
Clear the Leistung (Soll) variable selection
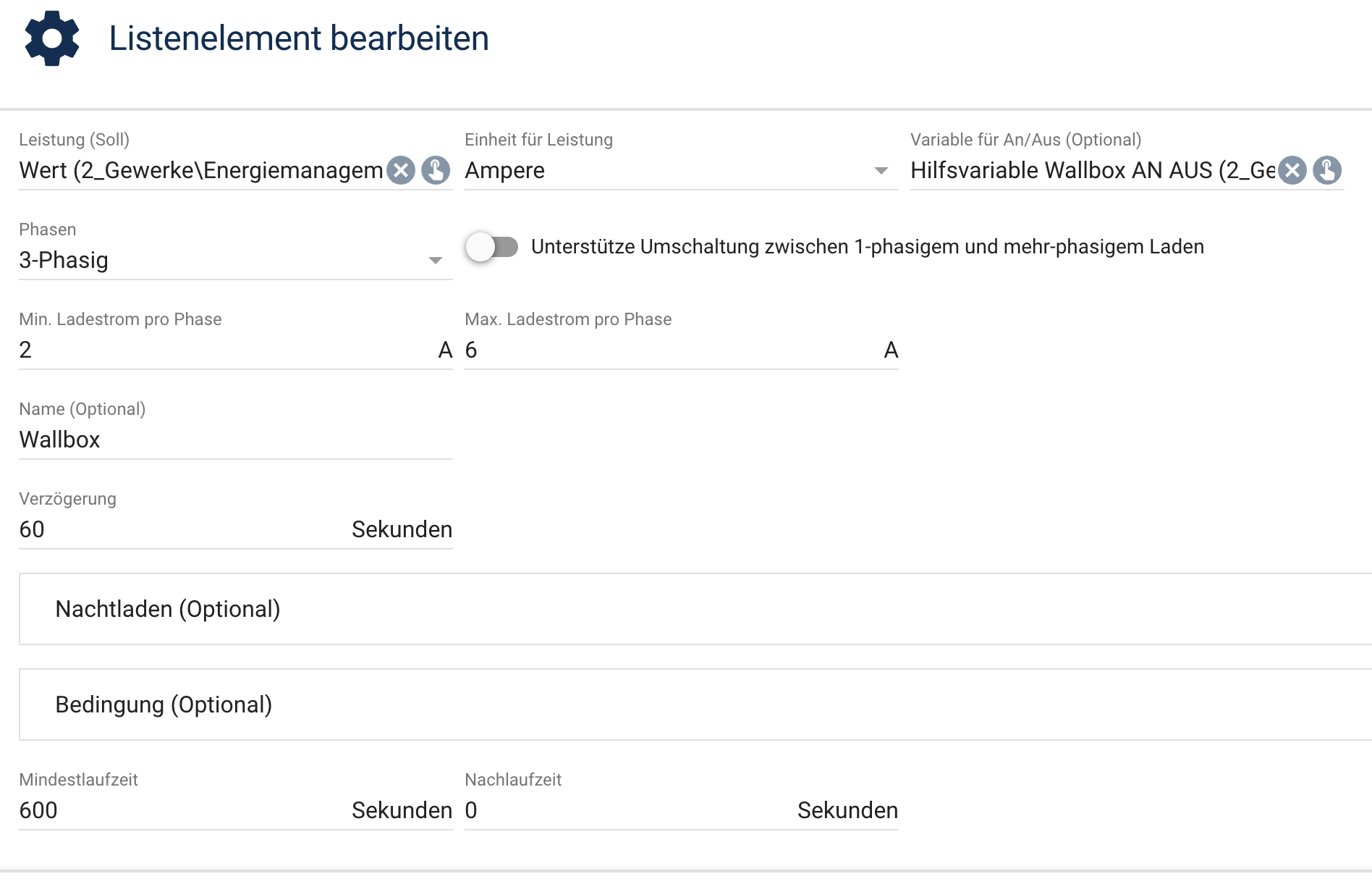click(x=401, y=171)
